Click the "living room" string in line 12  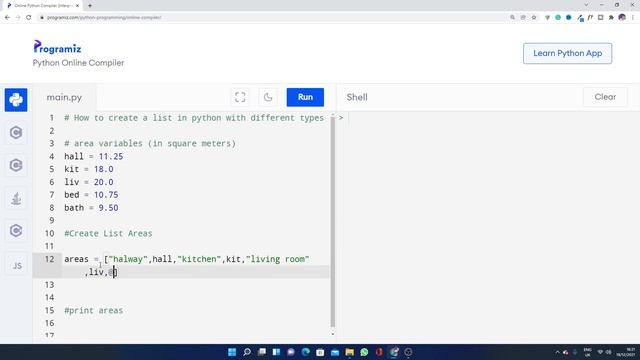278,259
